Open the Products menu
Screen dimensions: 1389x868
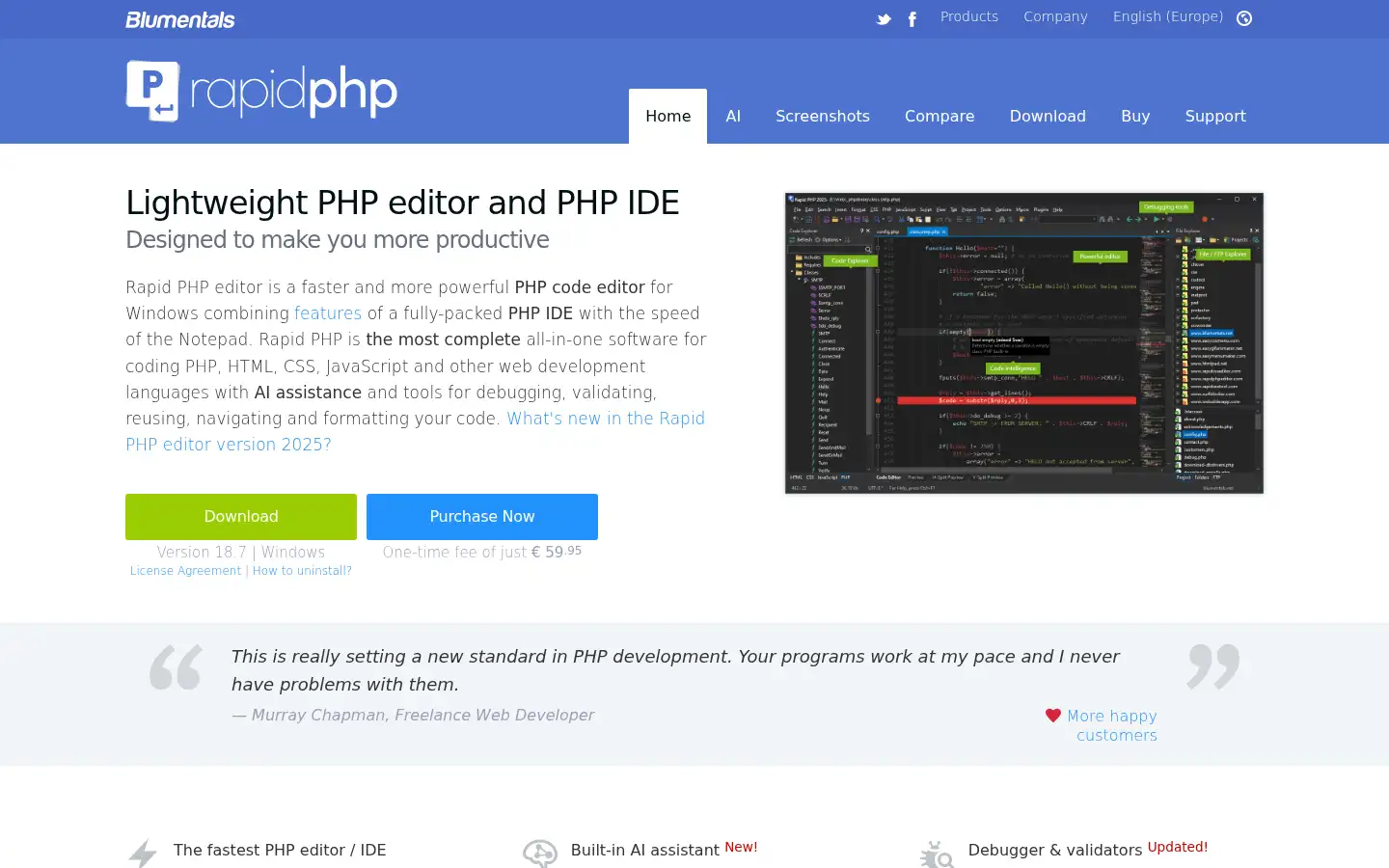(969, 16)
